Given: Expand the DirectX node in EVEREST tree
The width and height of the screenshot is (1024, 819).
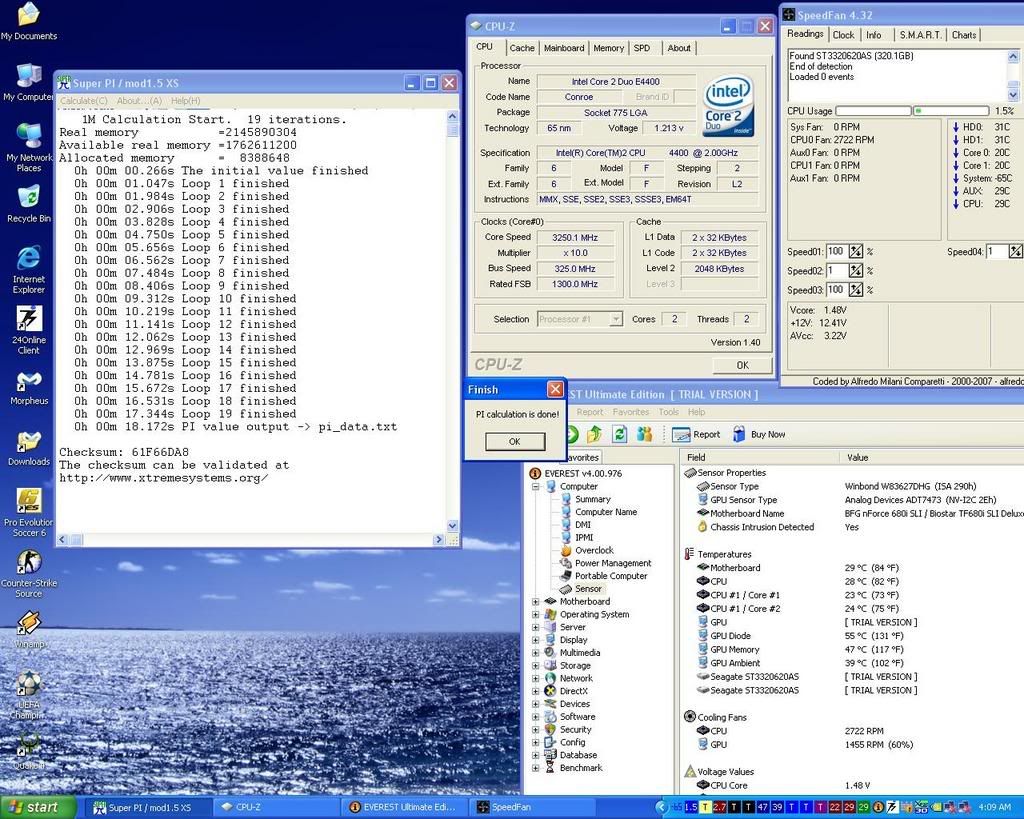Looking at the screenshot, I should click(536, 691).
